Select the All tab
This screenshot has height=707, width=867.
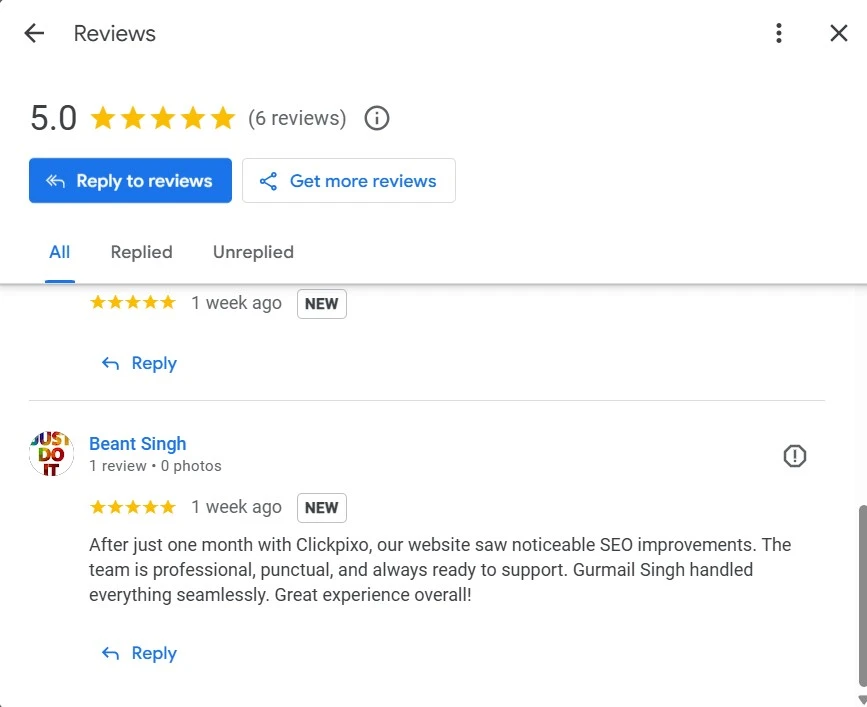pos(60,253)
